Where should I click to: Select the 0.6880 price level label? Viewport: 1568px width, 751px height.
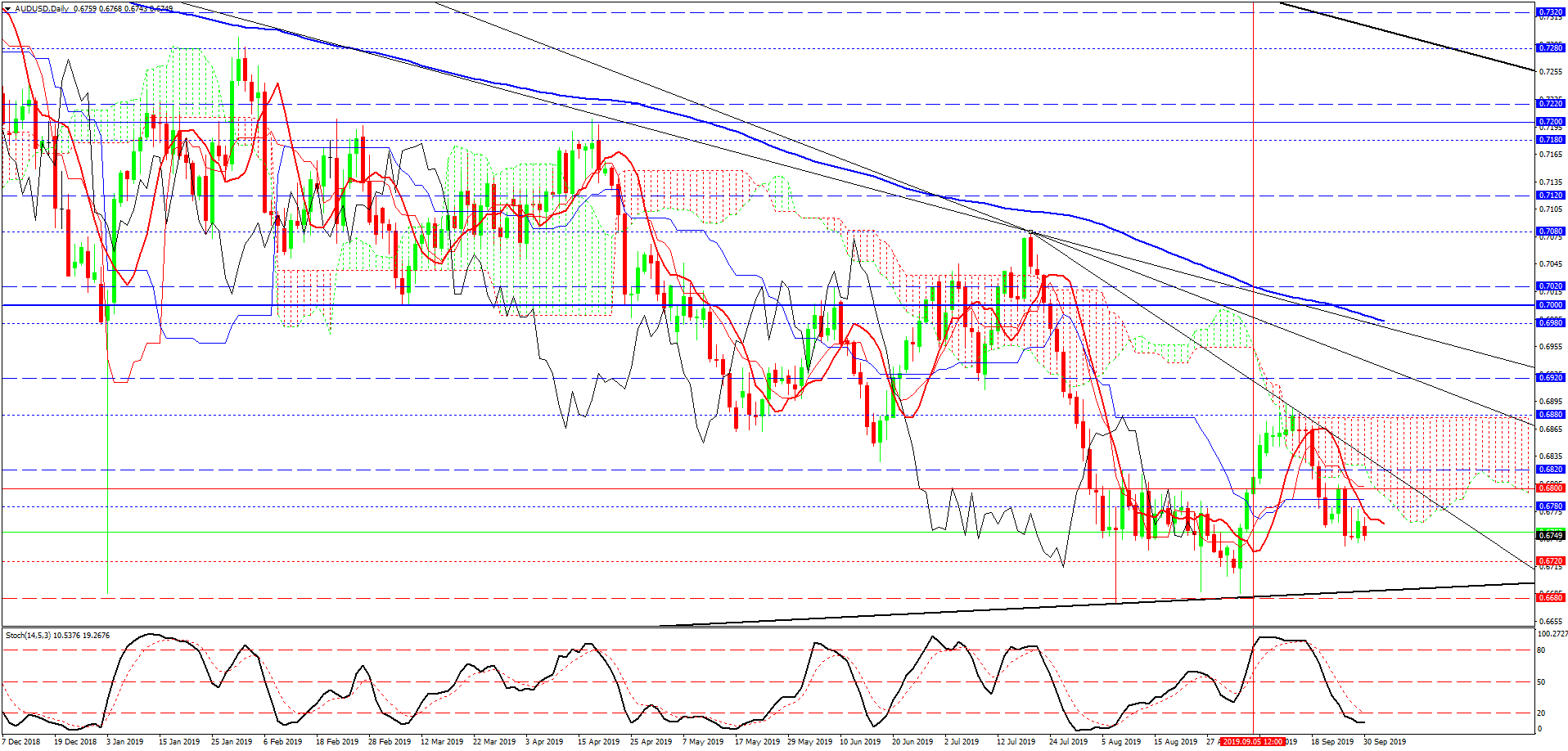1551,415
